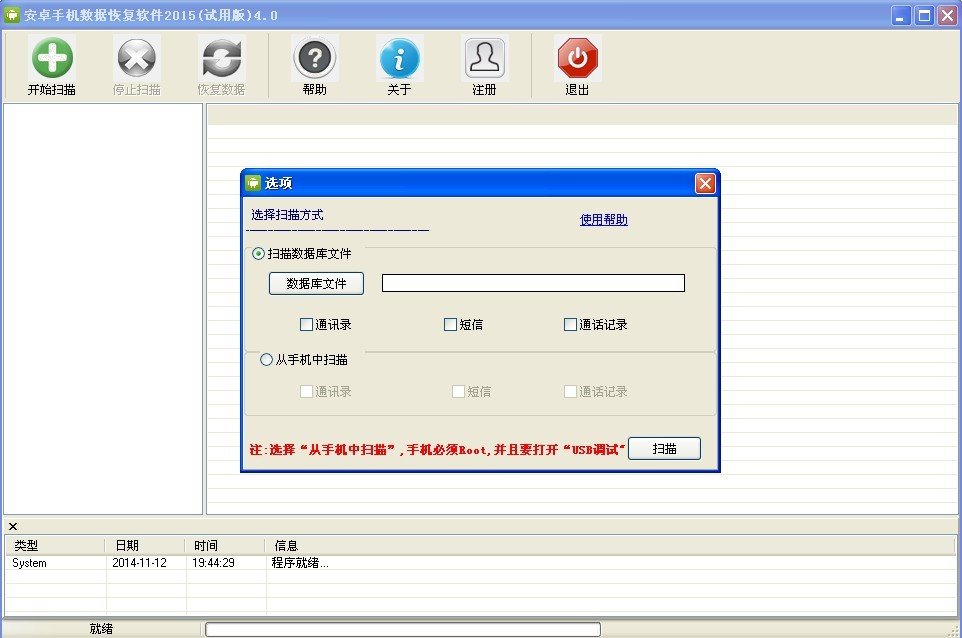Click the 停止扫描 stop scan icon
Image resolution: width=962 pixels, height=638 pixels.
(x=136, y=58)
